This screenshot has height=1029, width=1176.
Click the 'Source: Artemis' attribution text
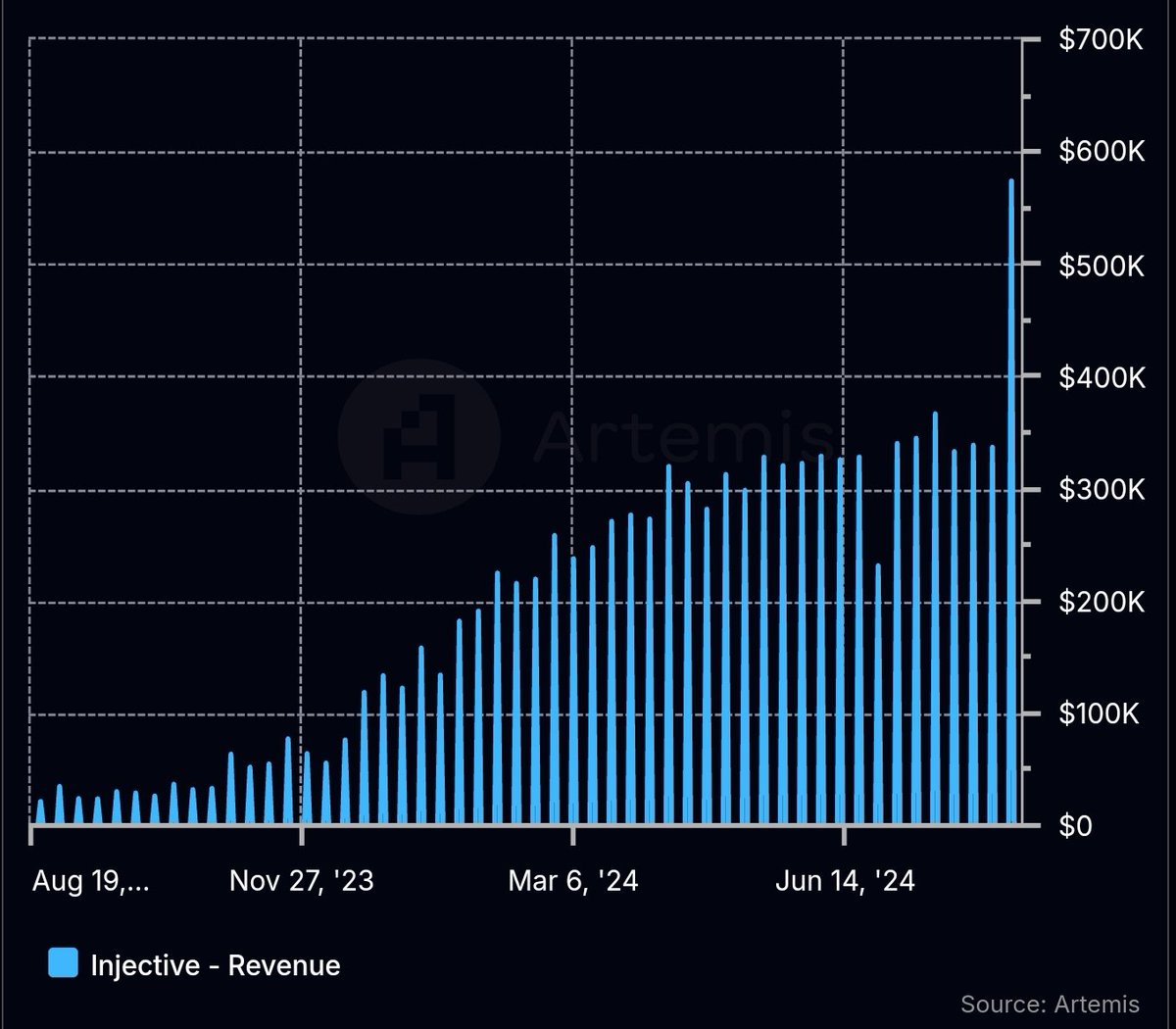pos(1050,1004)
